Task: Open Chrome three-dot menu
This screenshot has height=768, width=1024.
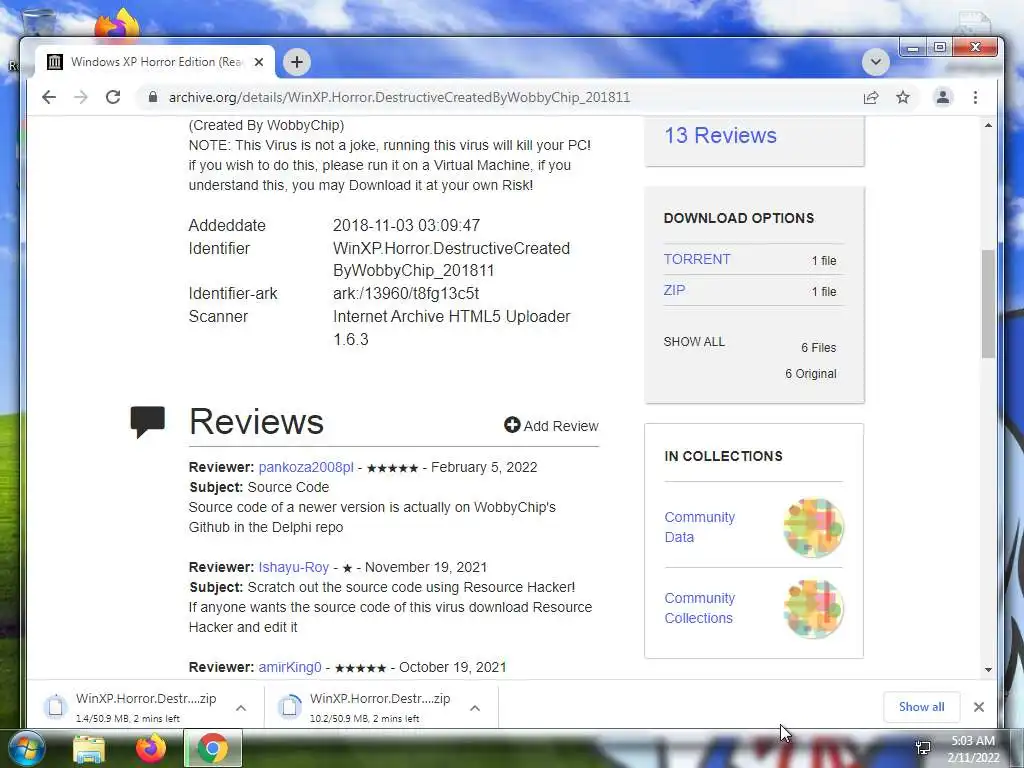Action: [x=975, y=97]
